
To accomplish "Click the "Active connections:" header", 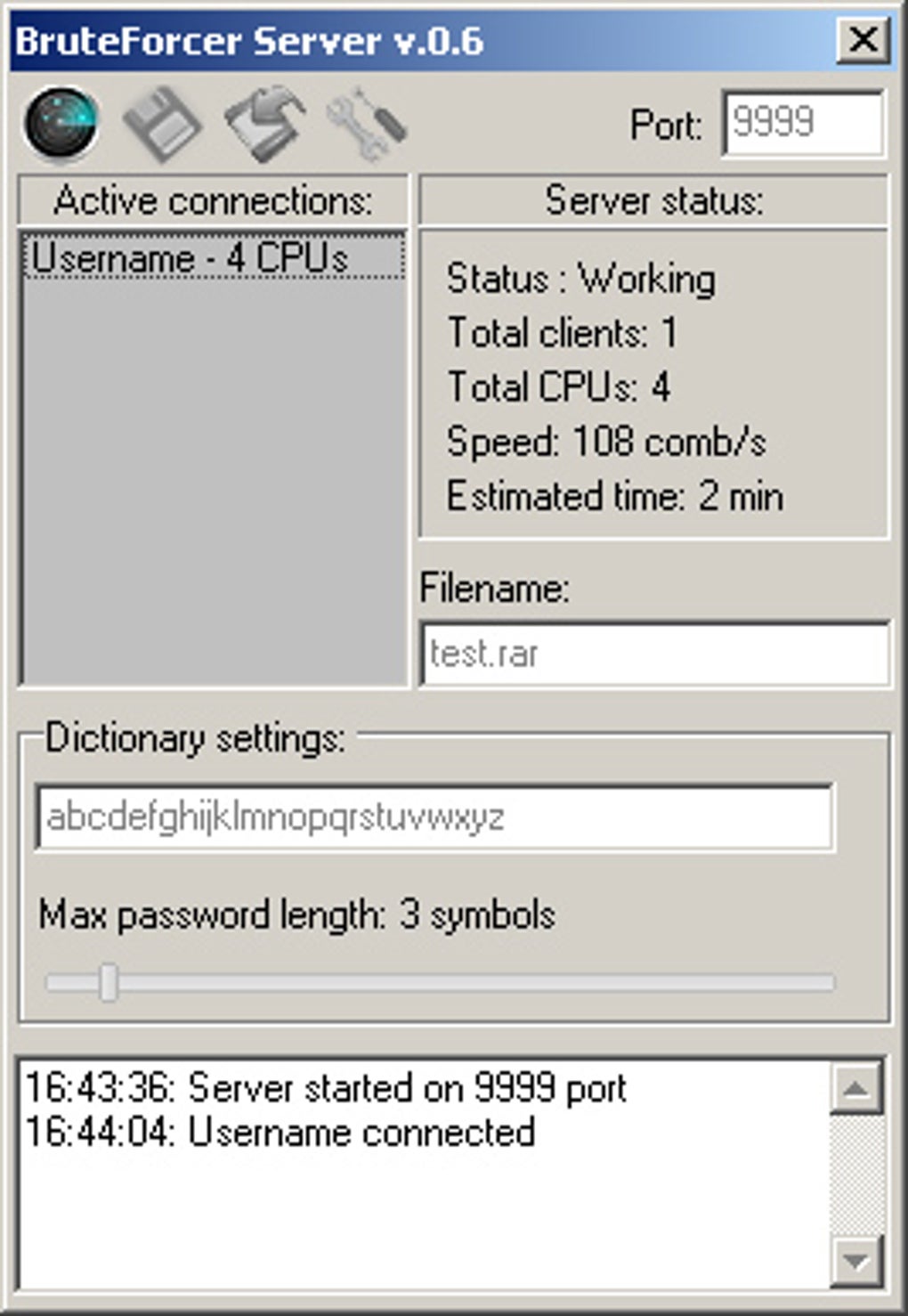I will tap(213, 200).
